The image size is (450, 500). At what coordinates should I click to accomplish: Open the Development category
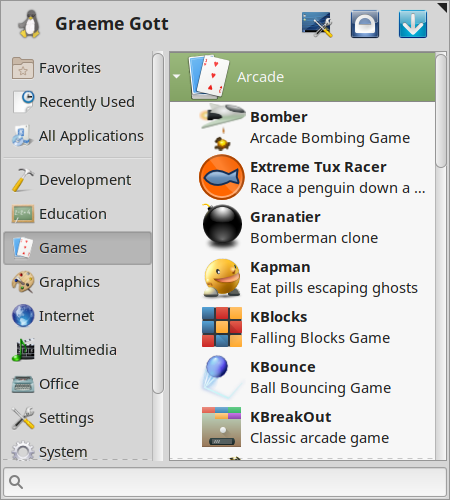77,180
